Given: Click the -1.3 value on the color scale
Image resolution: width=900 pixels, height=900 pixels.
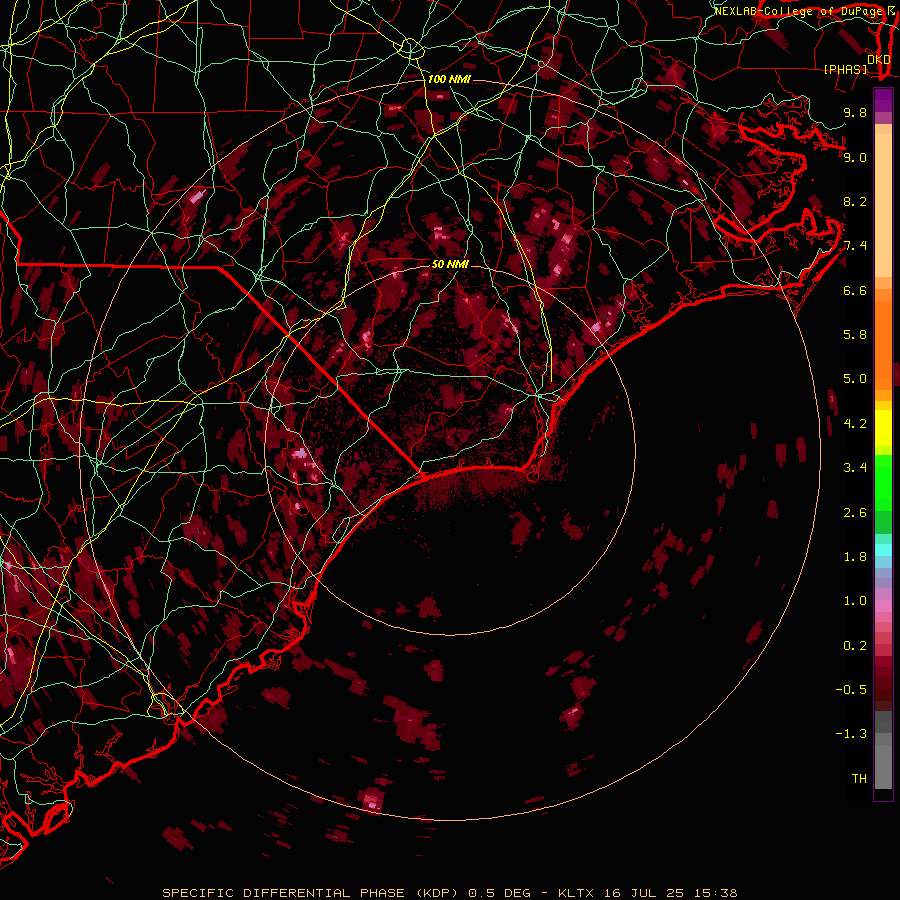Looking at the screenshot, I should click(x=851, y=734).
